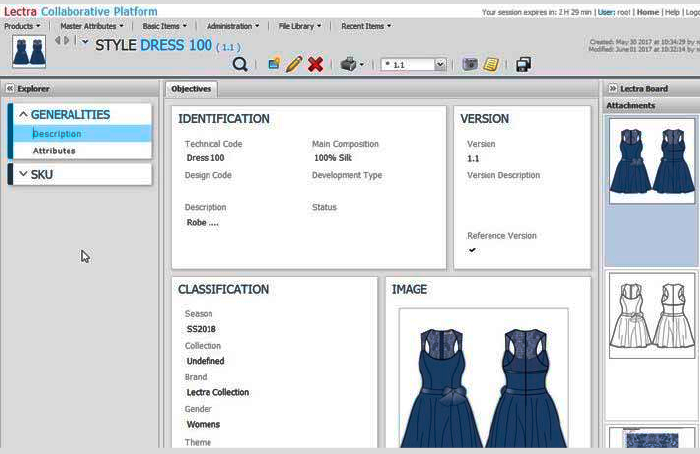Toggle the Reference Version checkmark
700x454 pixels.
click(472, 250)
